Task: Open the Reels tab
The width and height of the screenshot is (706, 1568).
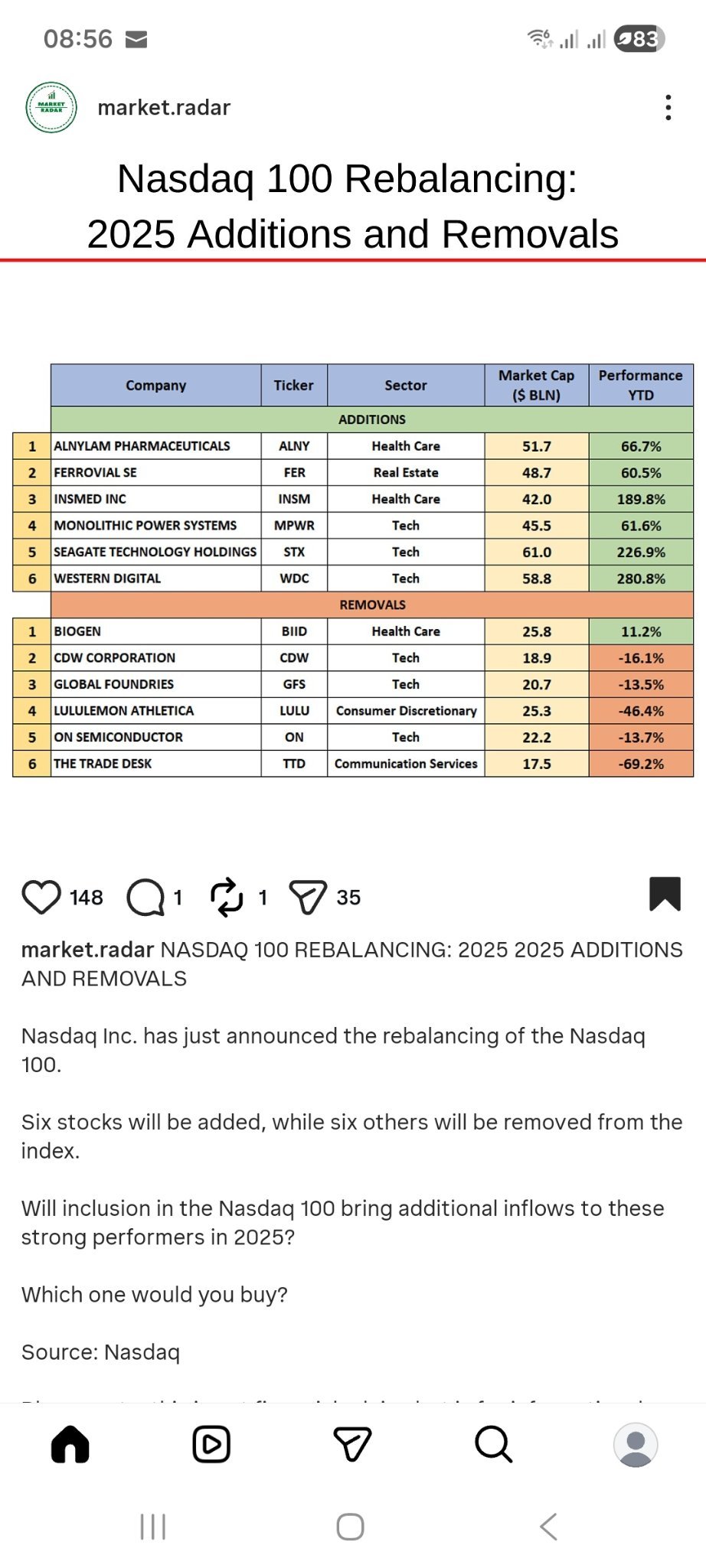Action: pos(211,1445)
